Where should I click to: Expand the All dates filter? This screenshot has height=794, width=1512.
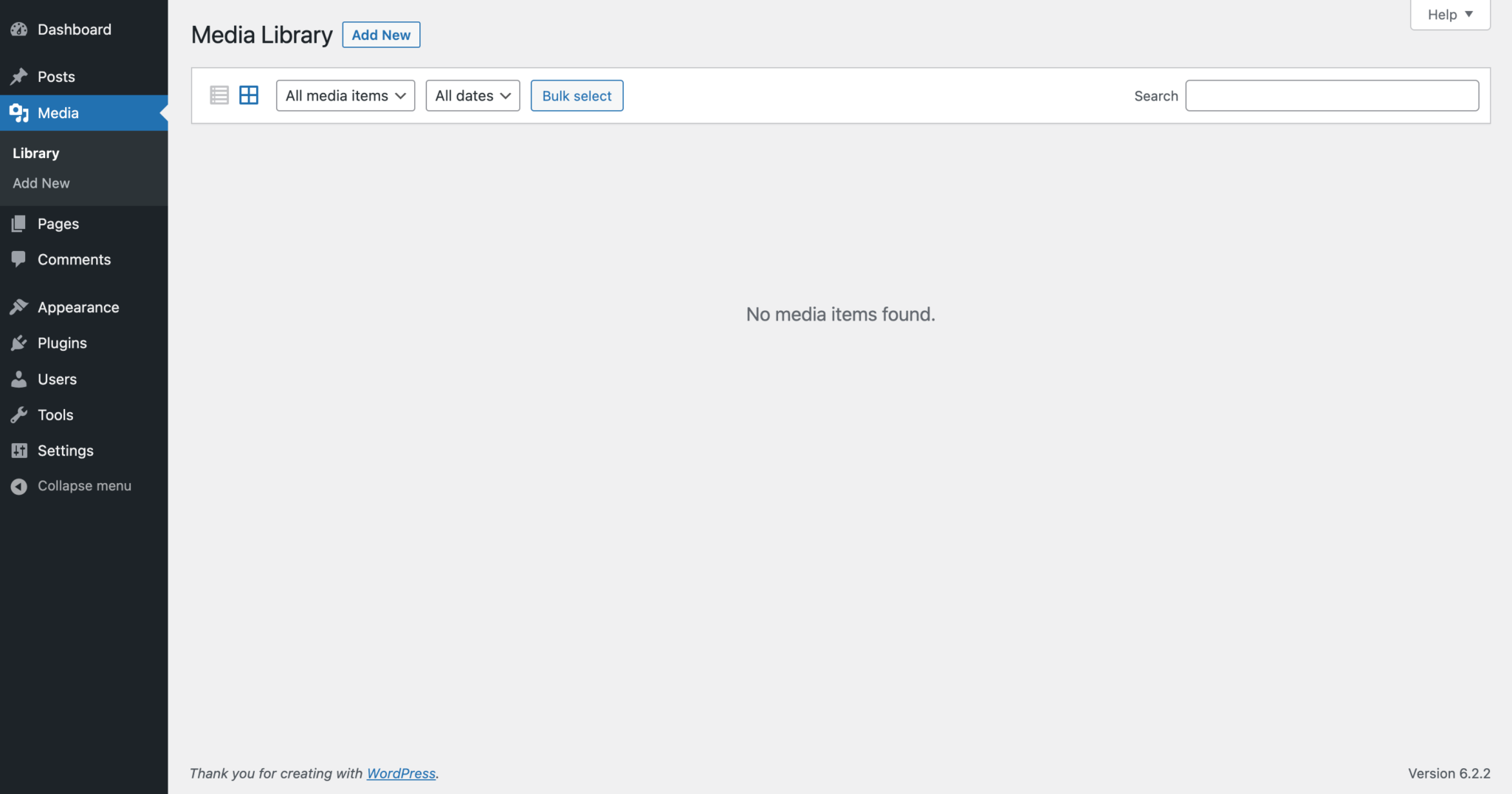tap(472, 96)
